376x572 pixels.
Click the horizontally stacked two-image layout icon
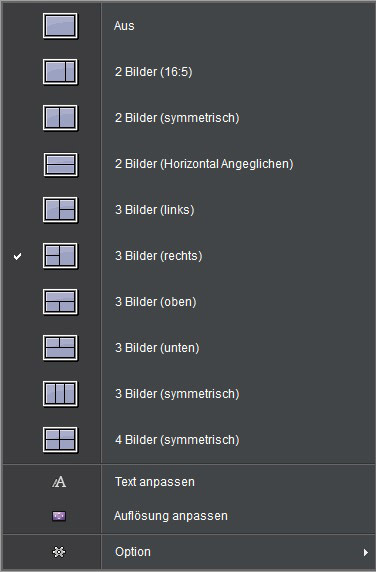tap(61, 165)
